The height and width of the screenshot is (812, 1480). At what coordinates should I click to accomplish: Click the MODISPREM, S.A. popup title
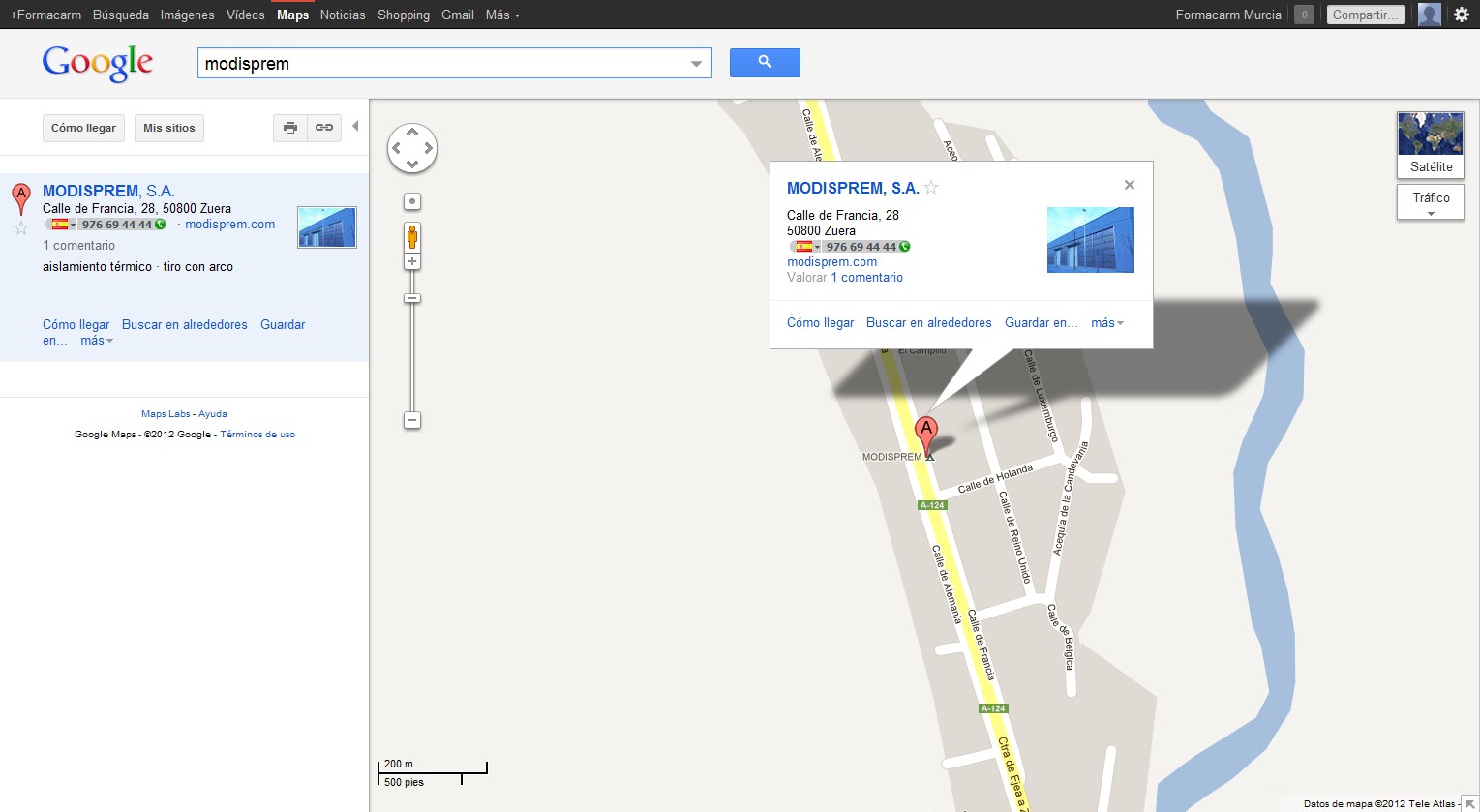(x=853, y=188)
